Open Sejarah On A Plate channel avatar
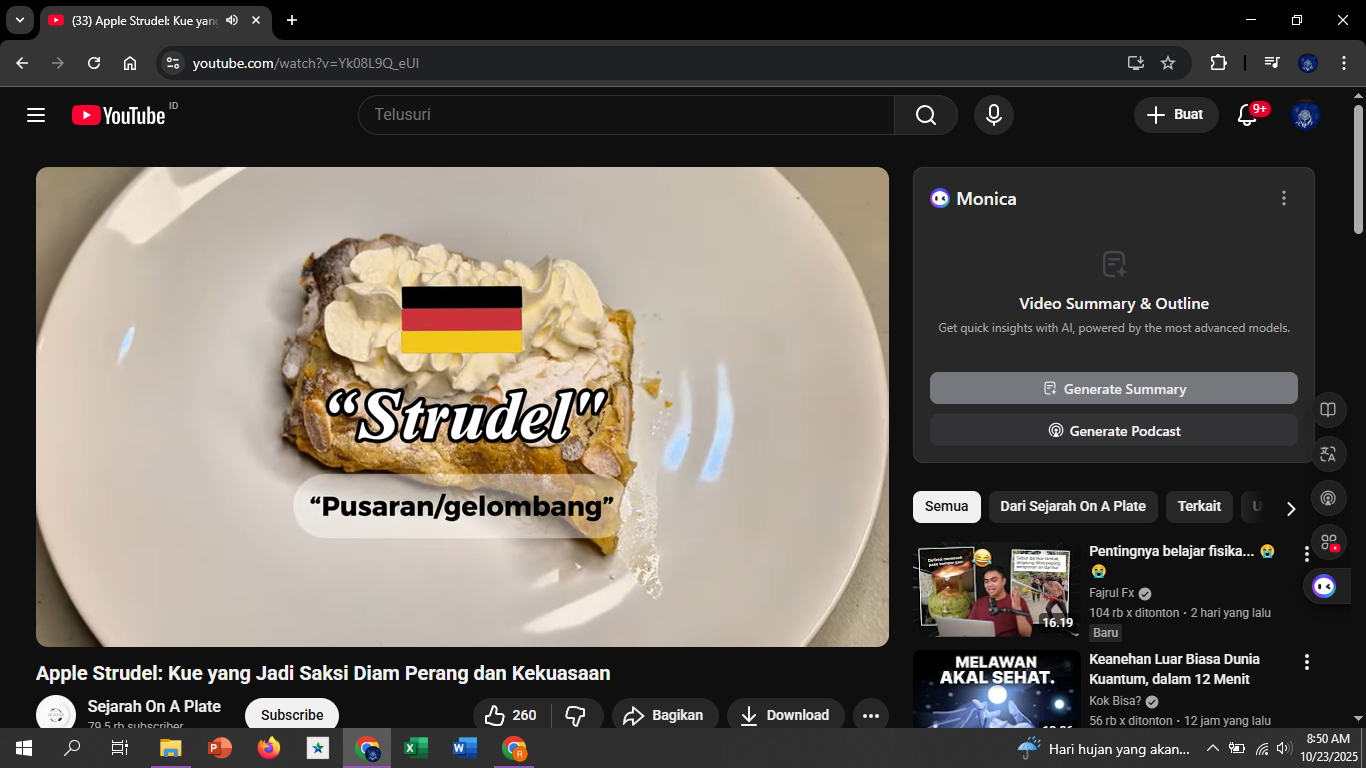The width and height of the screenshot is (1366, 768). [x=56, y=714]
